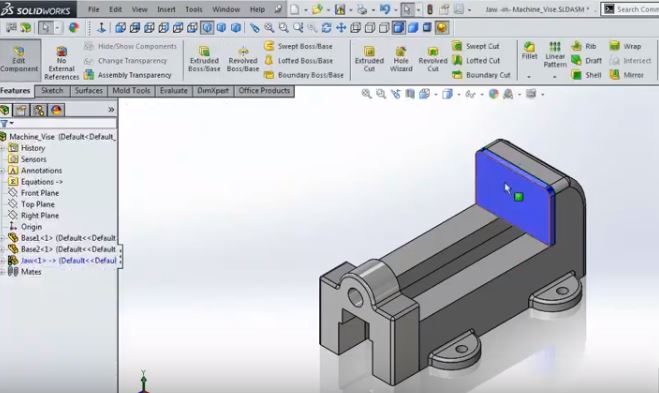The height and width of the screenshot is (393, 659).
Task: Click Lofted Cut command
Action: pos(476,61)
